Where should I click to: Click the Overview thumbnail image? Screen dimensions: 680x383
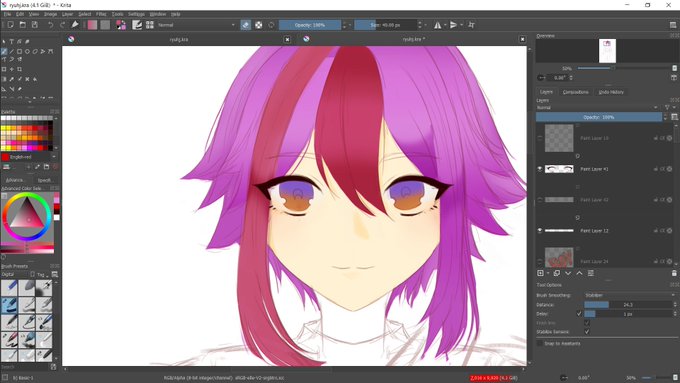click(x=607, y=51)
